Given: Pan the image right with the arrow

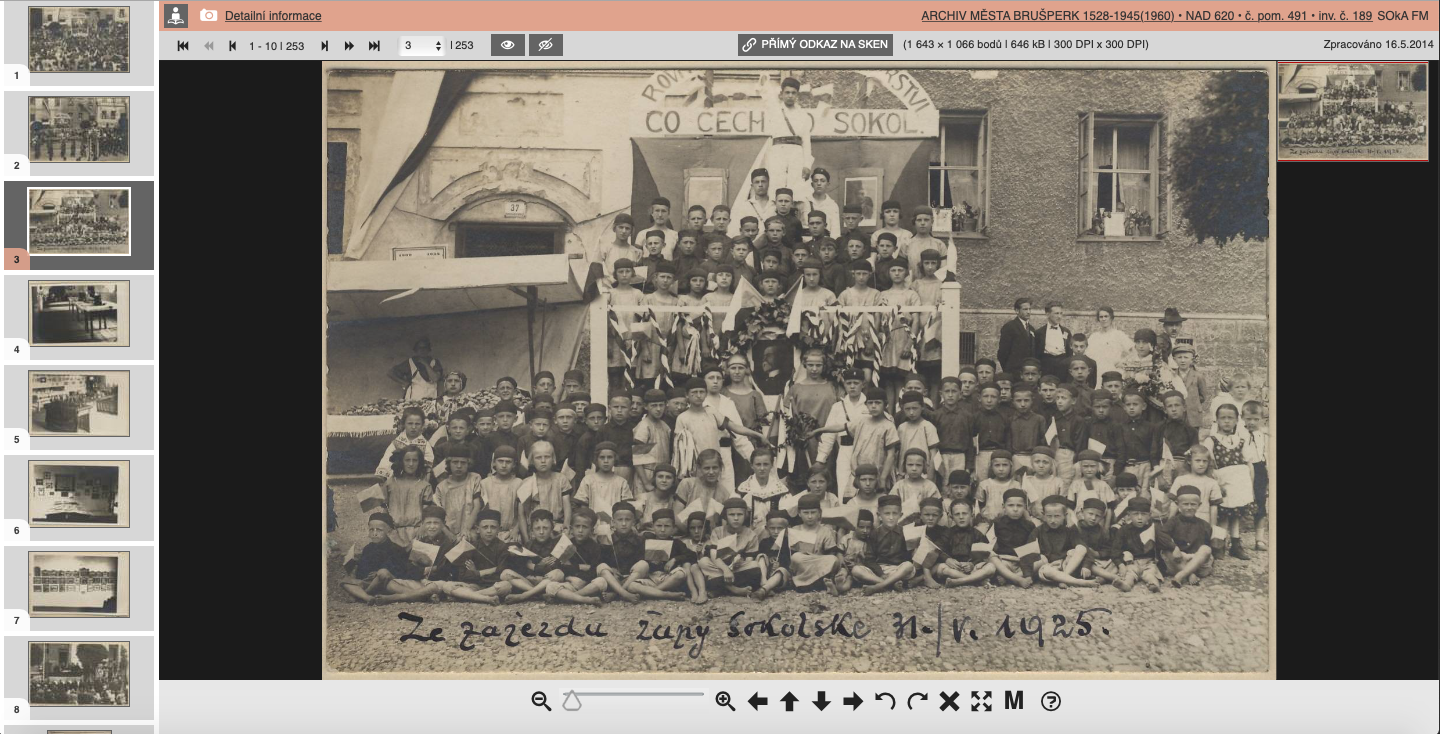Looking at the screenshot, I should pos(854,702).
